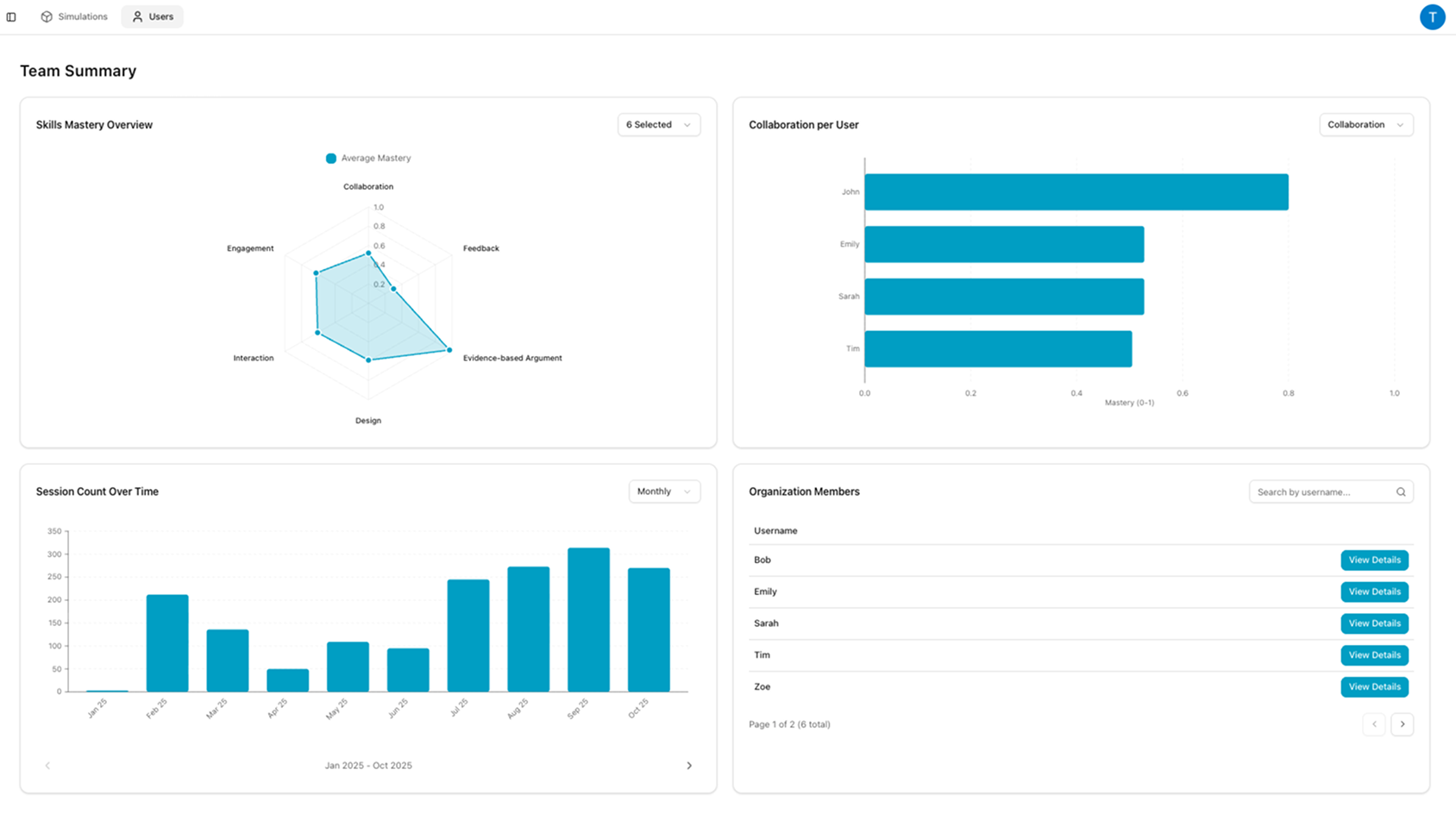View details for Bob

click(1374, 560)
